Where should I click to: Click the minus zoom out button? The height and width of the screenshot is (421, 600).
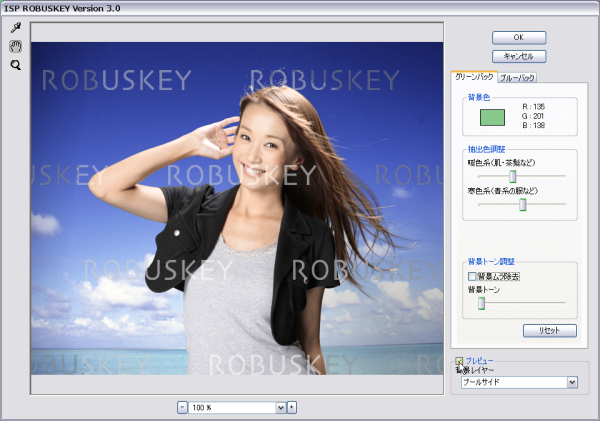183,408
